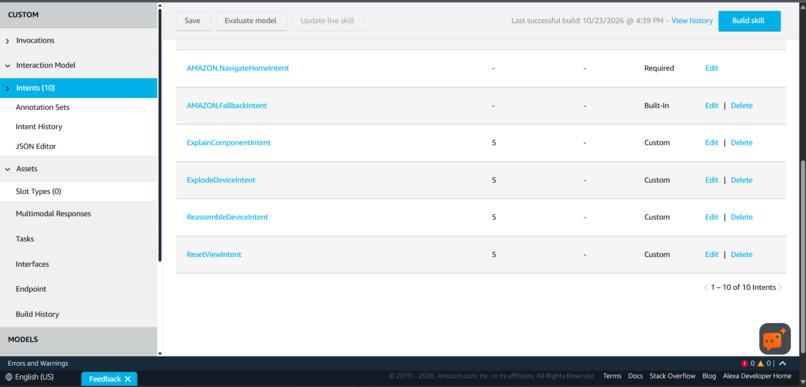Collapse the Assets section
Image resolution: width=806 pixels, height=387 pixels.
(x=7, y=169)
